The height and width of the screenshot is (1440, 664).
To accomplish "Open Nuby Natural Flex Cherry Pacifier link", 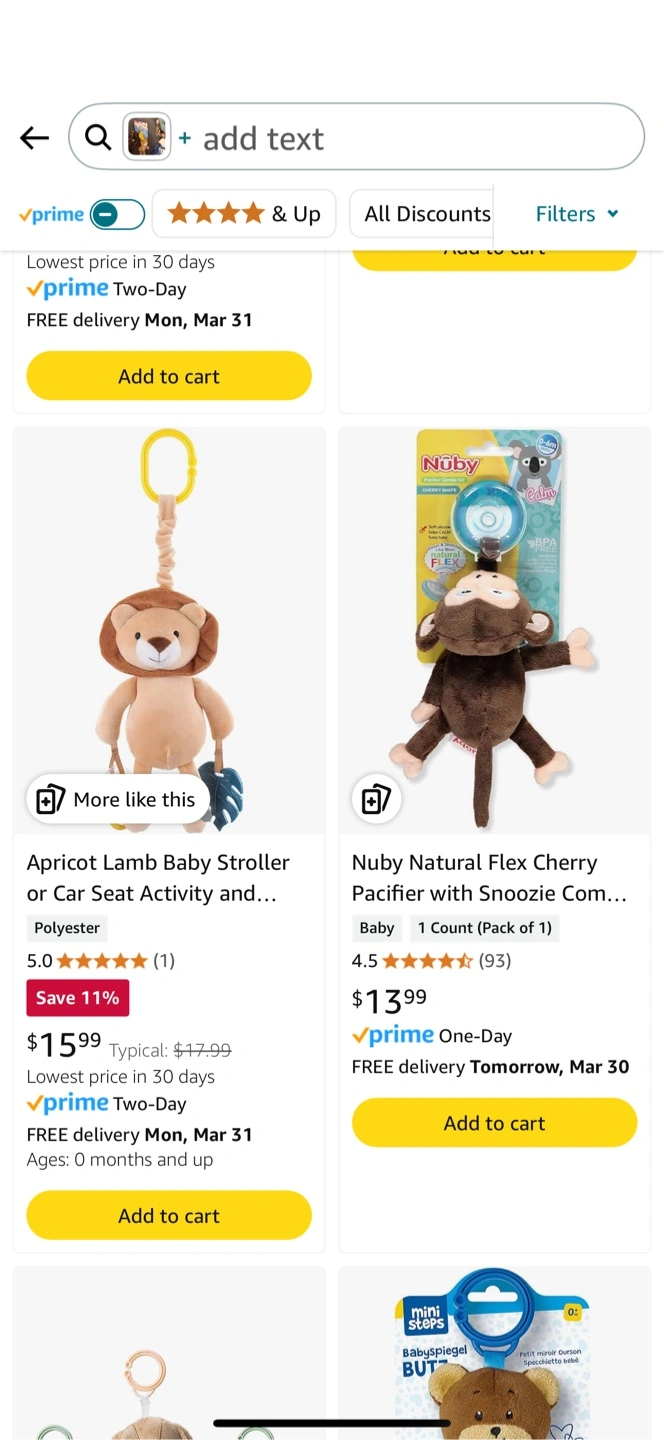I will (x=489, y=877).
